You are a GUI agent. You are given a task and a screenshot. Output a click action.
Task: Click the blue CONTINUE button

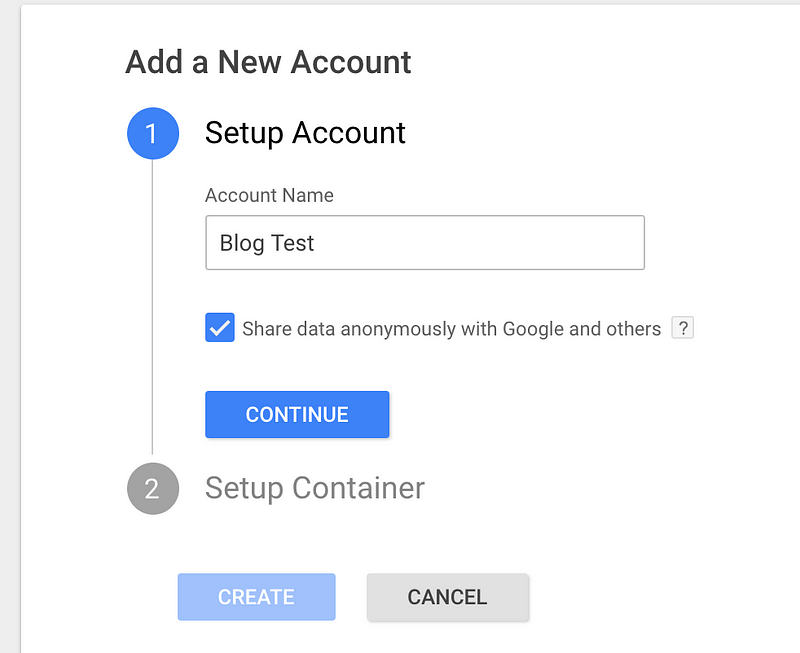coord(297,414)
